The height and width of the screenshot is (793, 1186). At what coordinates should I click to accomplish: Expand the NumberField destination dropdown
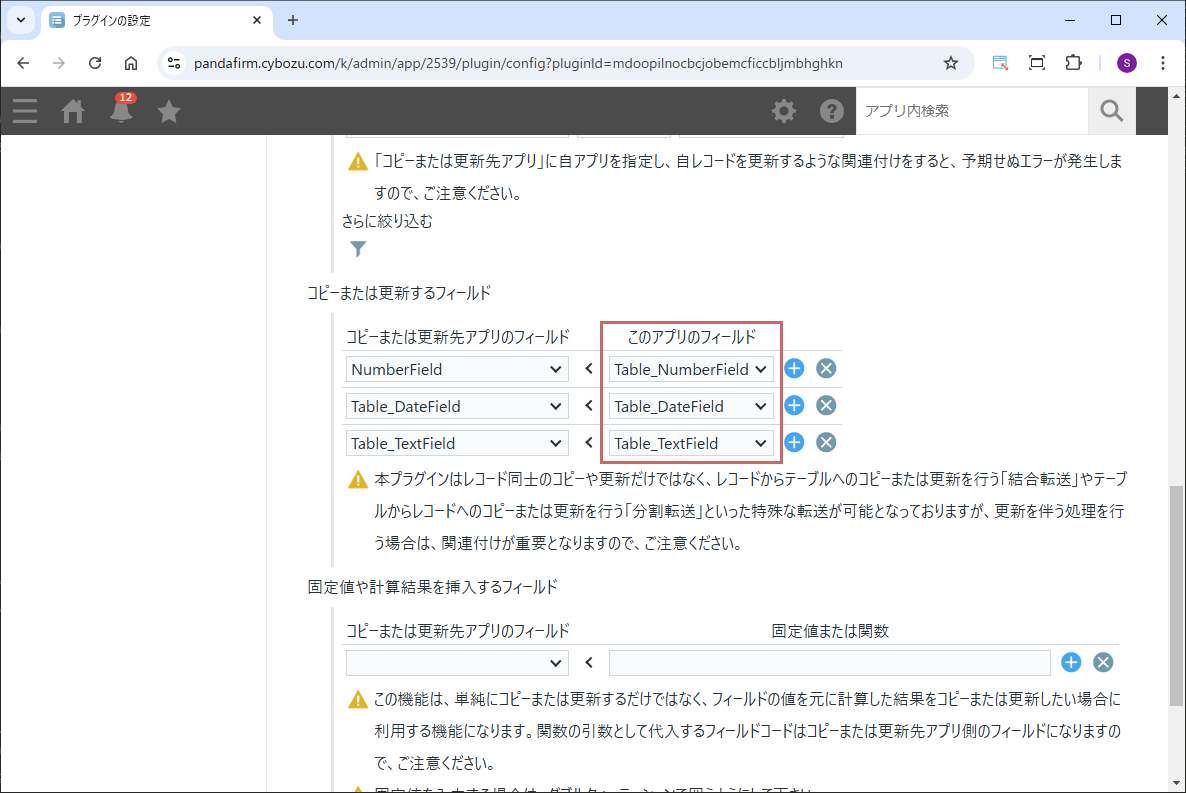457,369
